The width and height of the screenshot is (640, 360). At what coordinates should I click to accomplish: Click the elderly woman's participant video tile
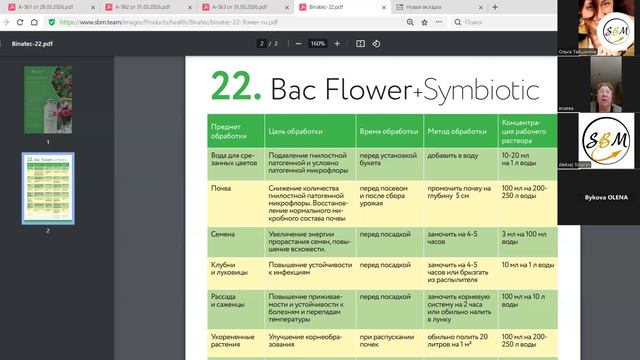point(599,84)
